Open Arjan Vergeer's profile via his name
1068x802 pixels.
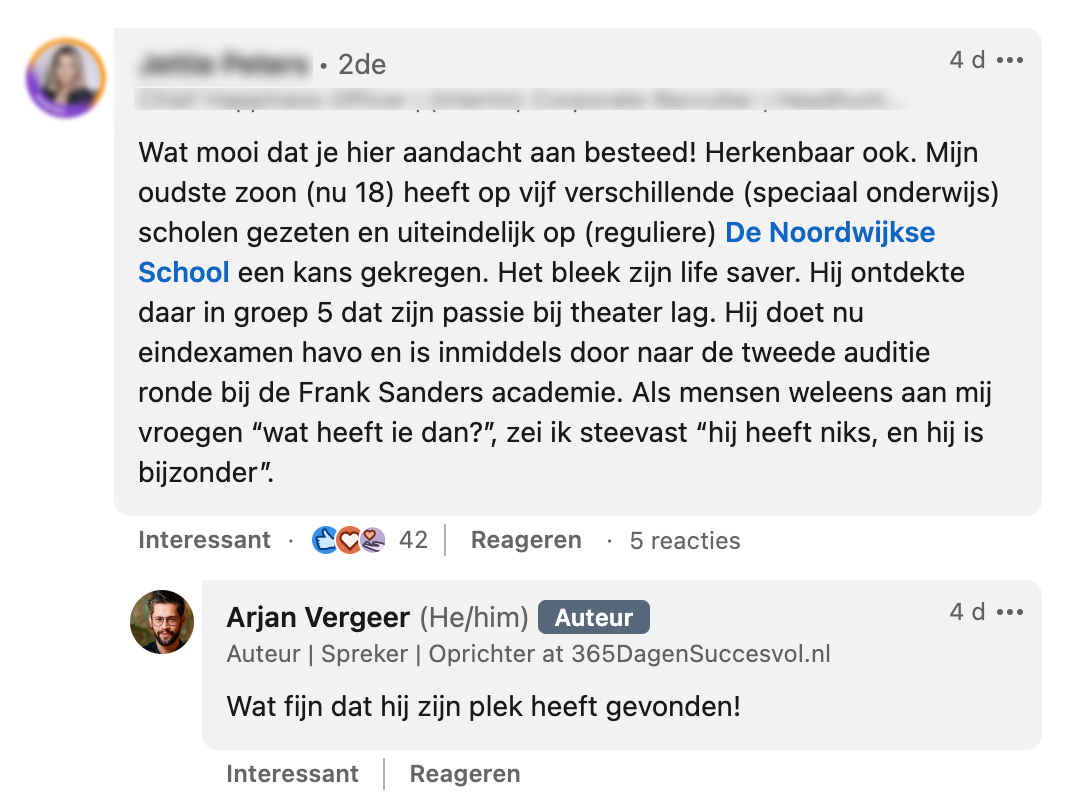[x=318, y=618]
